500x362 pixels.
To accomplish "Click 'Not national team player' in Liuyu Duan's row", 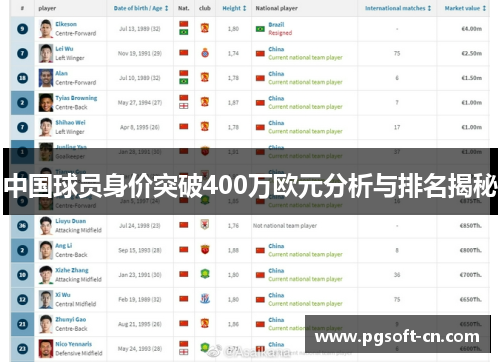I will pos(285,226).
